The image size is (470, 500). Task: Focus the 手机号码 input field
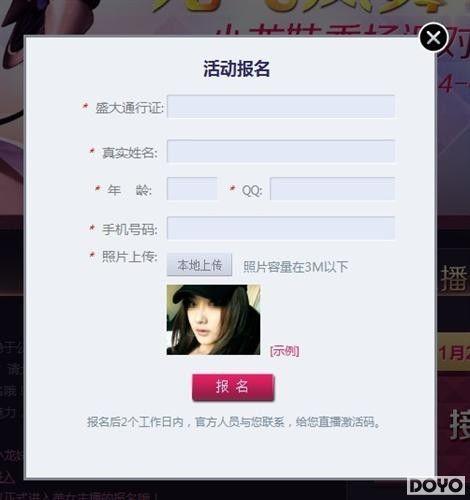281,228
